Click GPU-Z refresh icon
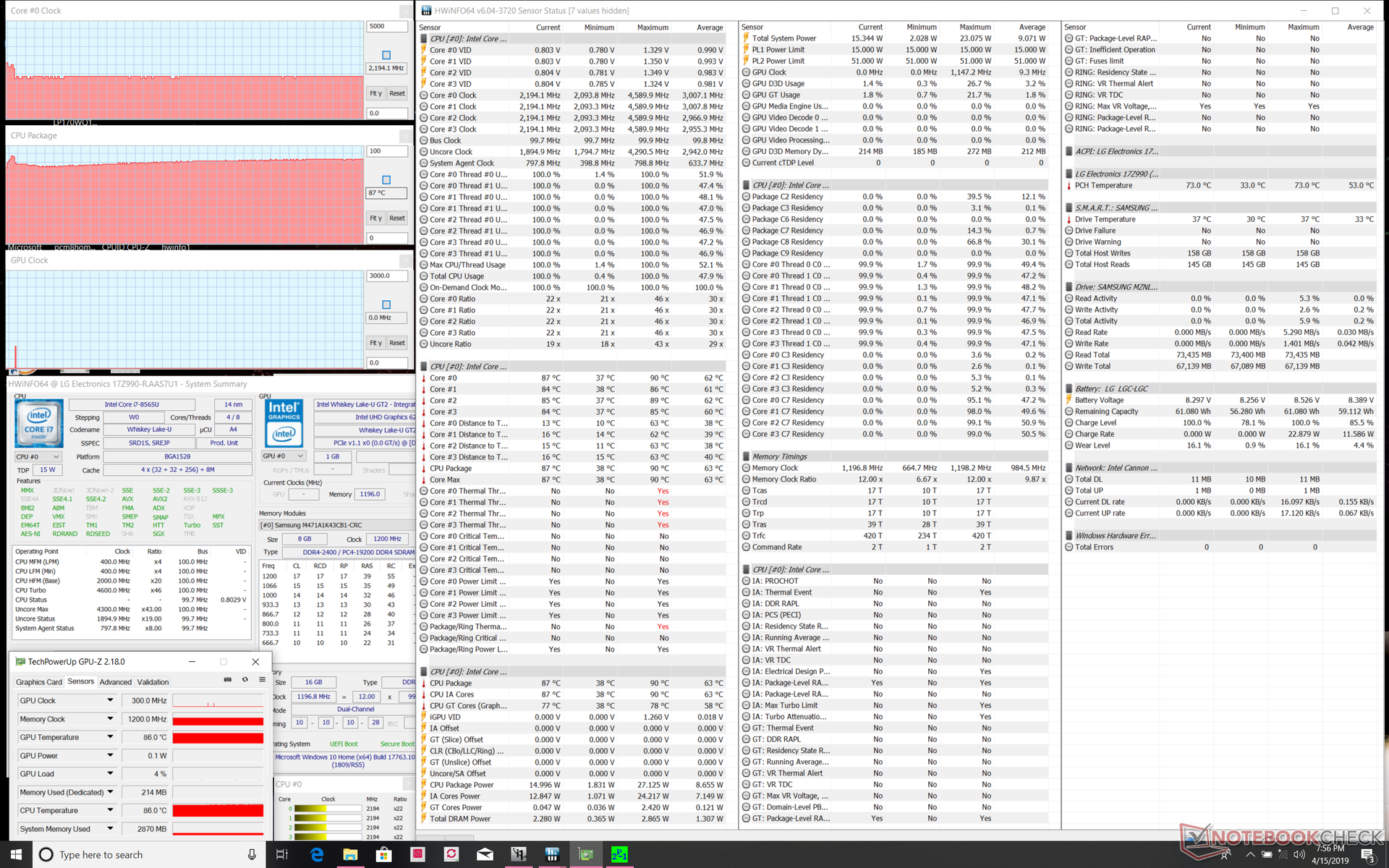The height and width of the screenshot is (868, 1389). (x=245, y=680)
